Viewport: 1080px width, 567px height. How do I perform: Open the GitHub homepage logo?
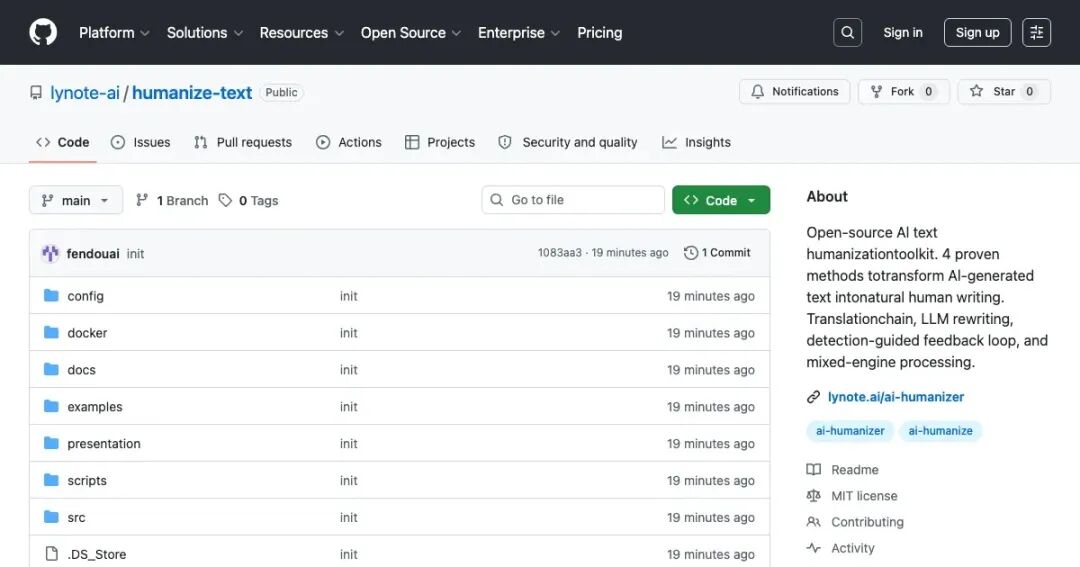pyautogui.click(x=43, y=32)
